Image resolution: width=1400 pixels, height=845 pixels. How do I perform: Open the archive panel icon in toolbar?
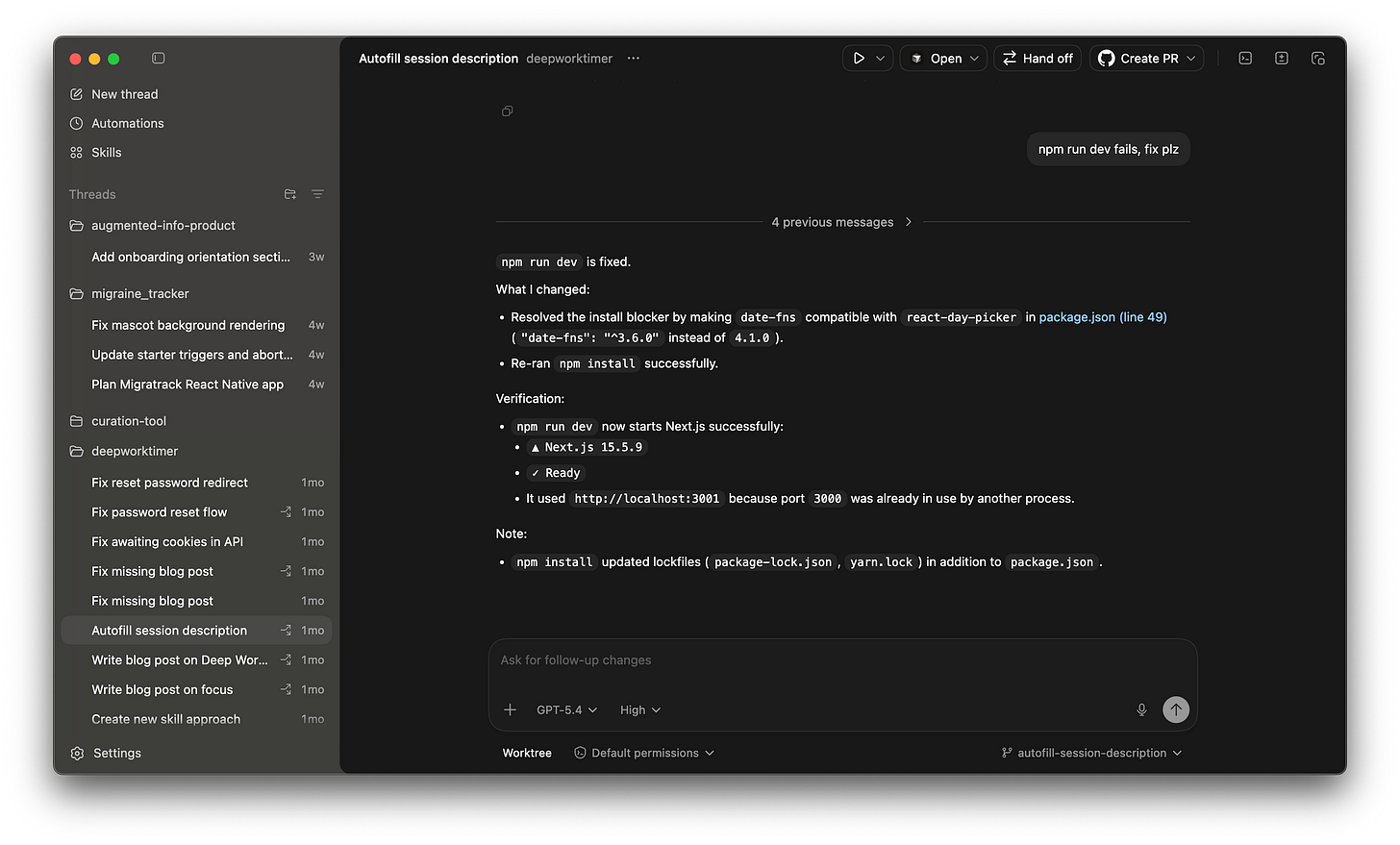1282,58
